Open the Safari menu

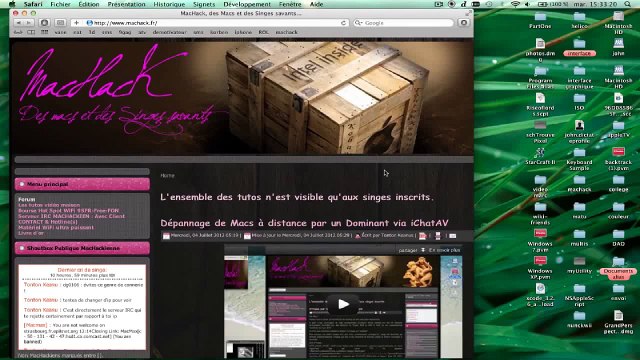[x=33, y=4]
